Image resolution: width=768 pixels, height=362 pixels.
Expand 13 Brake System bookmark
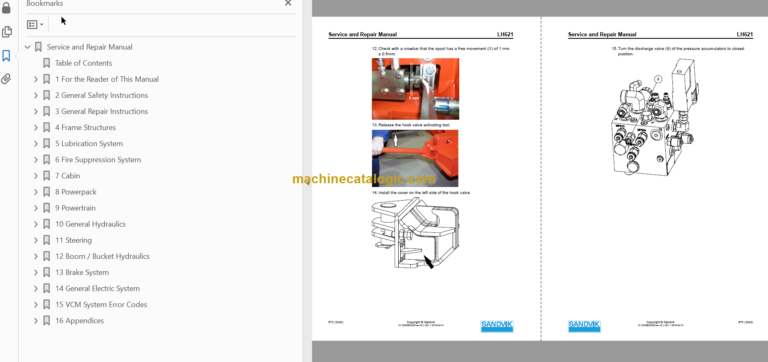[36, 272]
